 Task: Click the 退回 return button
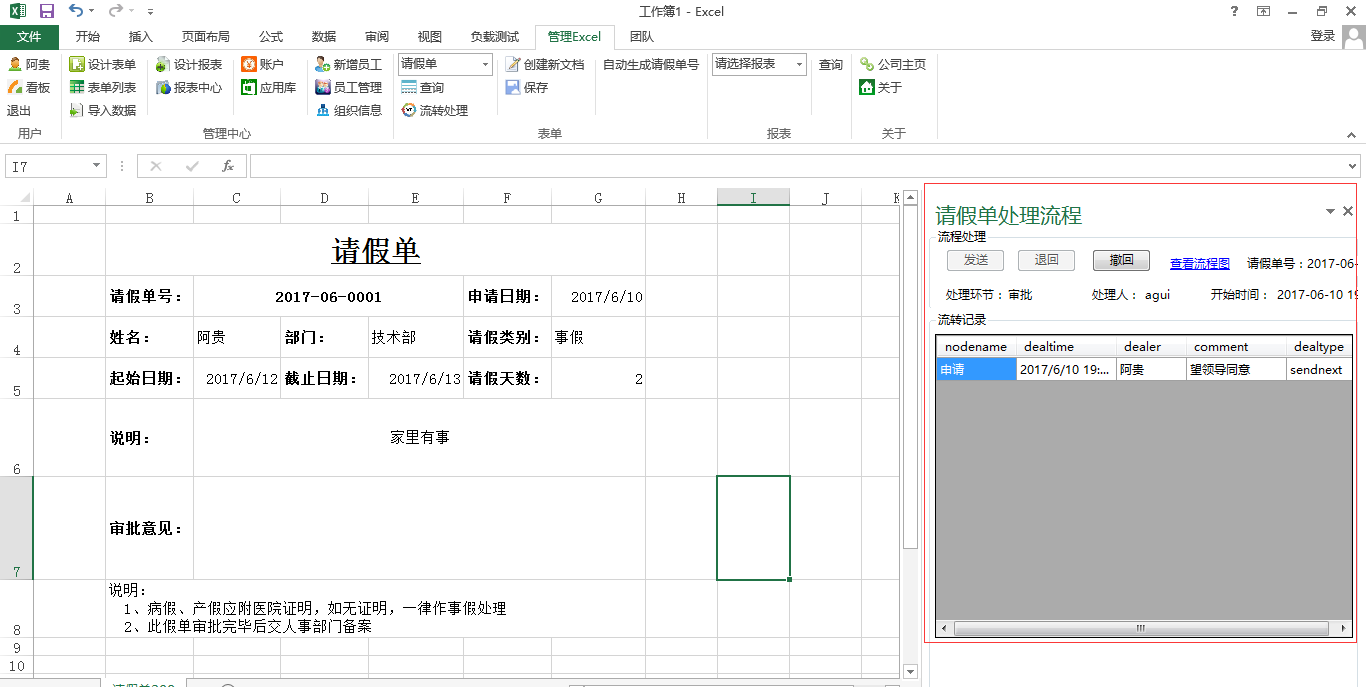pyautogui.click(x=1047, y=260)
